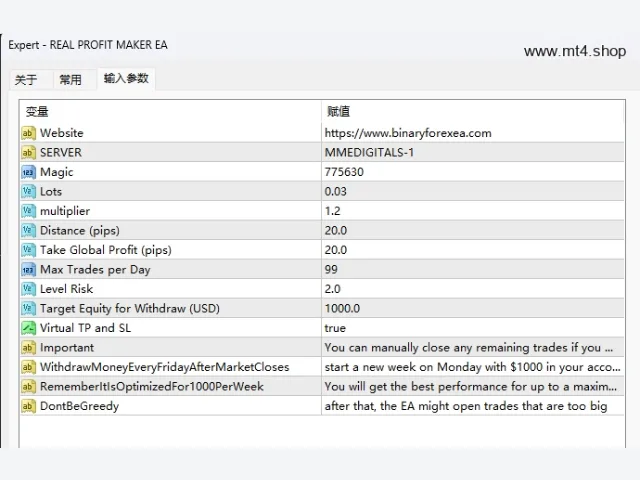Select the SERVER variable name
640x480 pixels.
[61, 153]
